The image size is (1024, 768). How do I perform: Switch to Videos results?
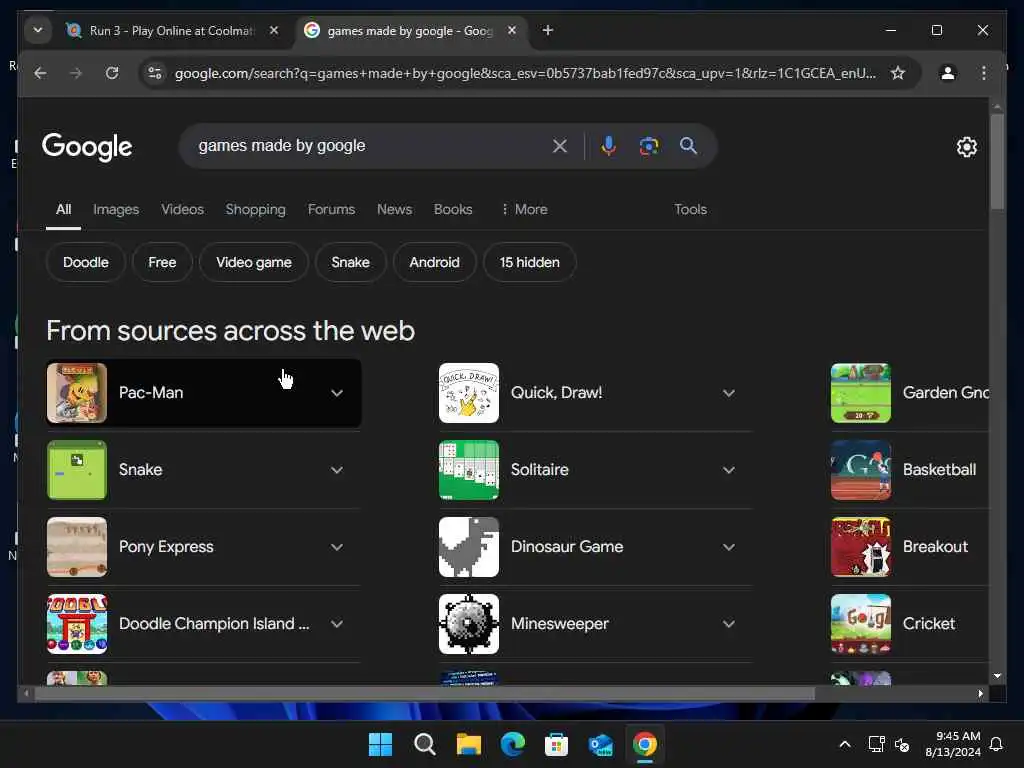(182, 210)
